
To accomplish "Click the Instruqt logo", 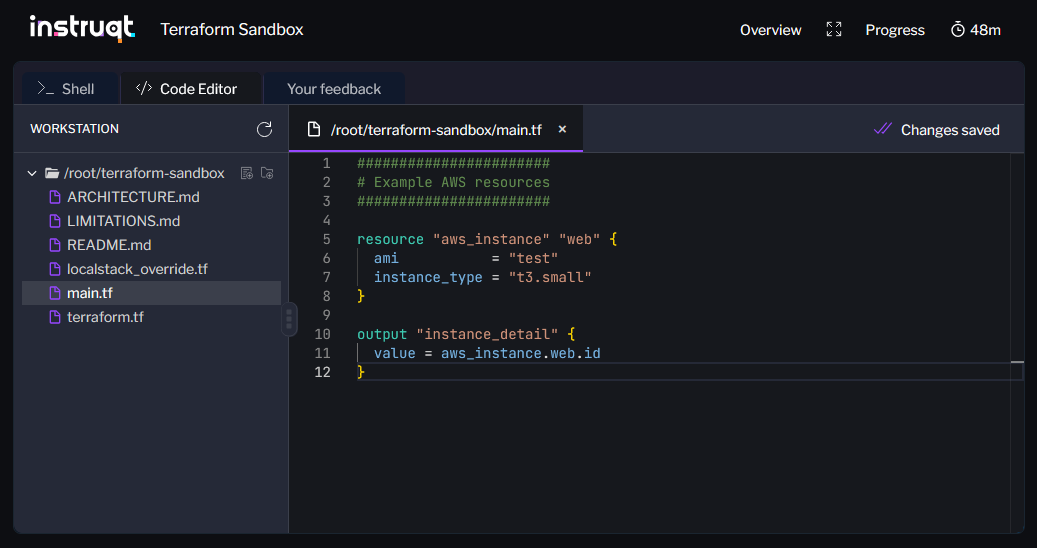I will point(82,29).
